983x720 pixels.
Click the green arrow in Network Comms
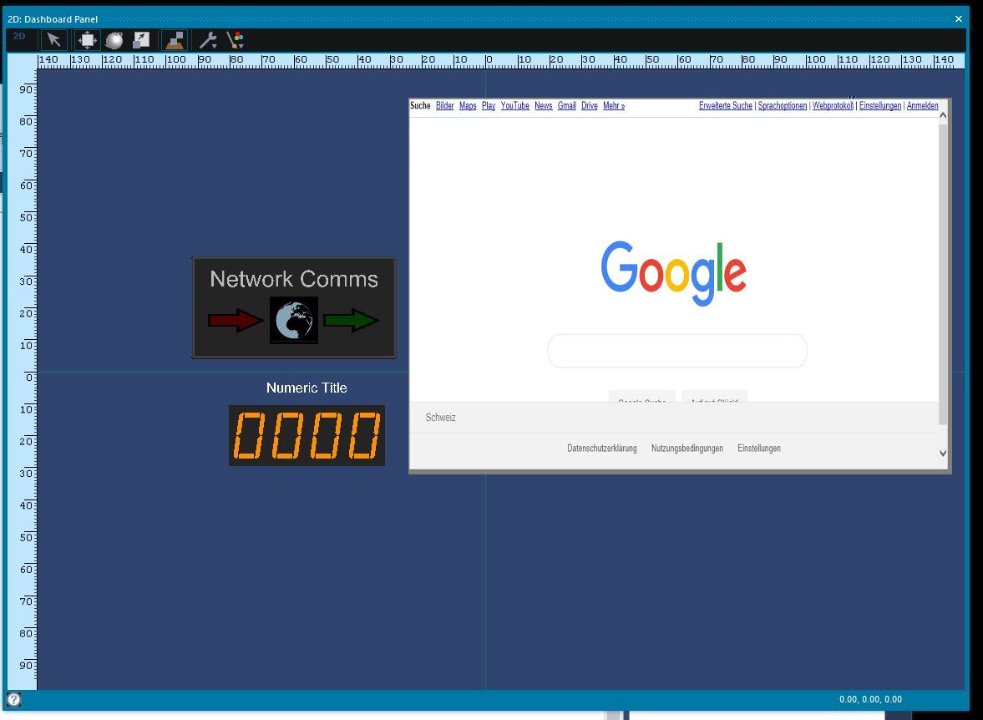point(351,320)
